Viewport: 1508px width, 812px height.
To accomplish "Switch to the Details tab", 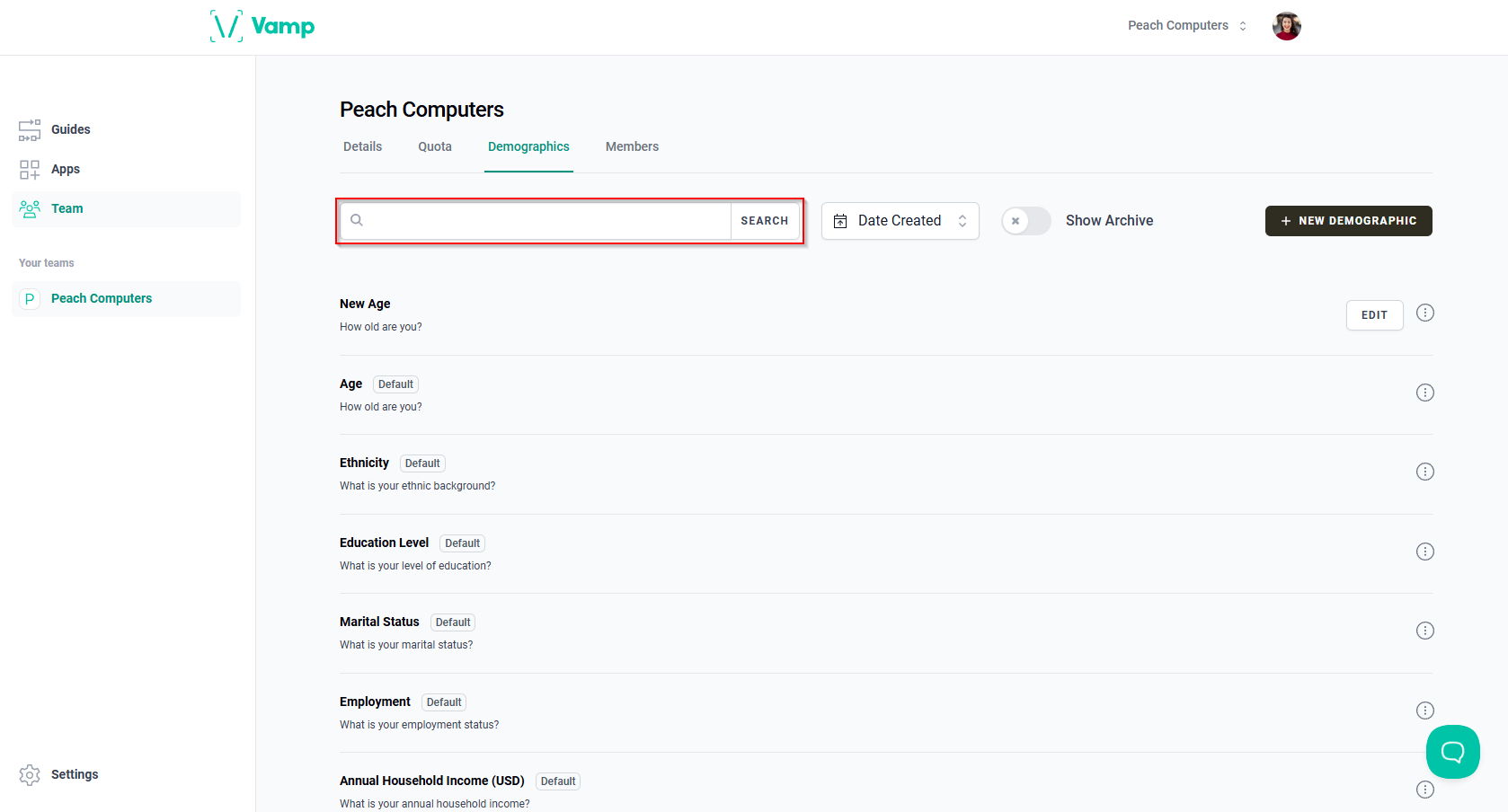I will (x=363, y=146).
